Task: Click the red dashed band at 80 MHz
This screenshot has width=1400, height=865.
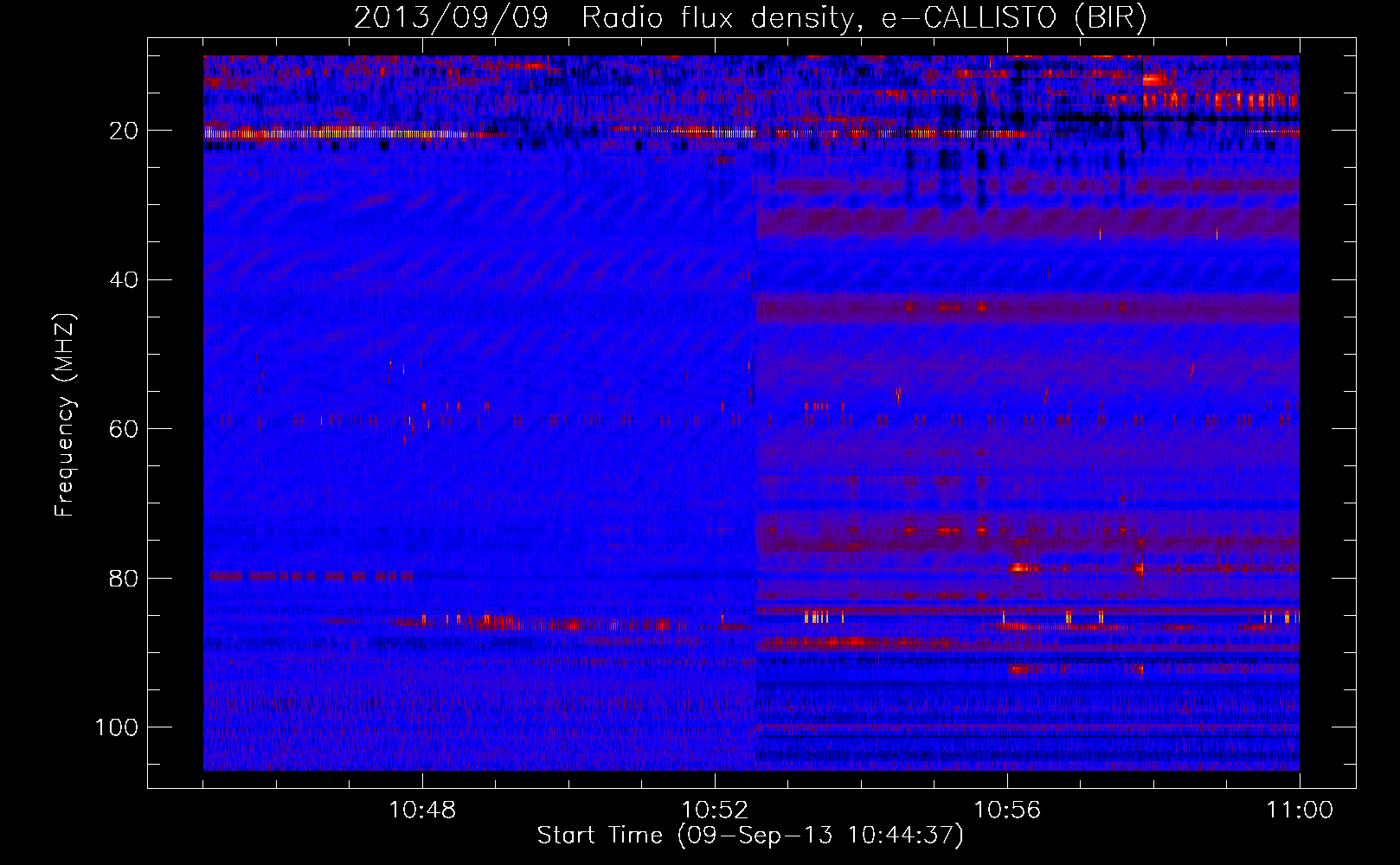Action: coord(310,575)
